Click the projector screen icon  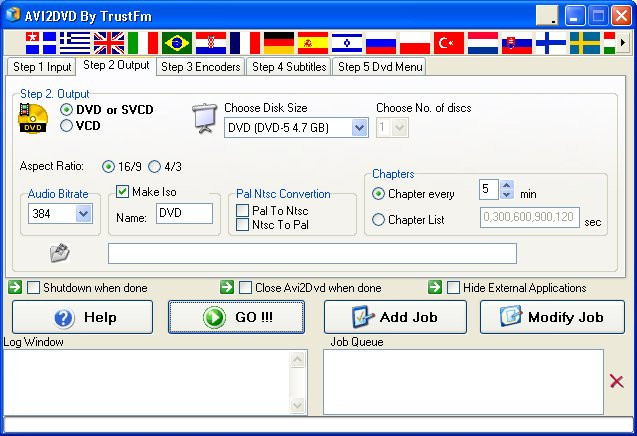(204, 118)
